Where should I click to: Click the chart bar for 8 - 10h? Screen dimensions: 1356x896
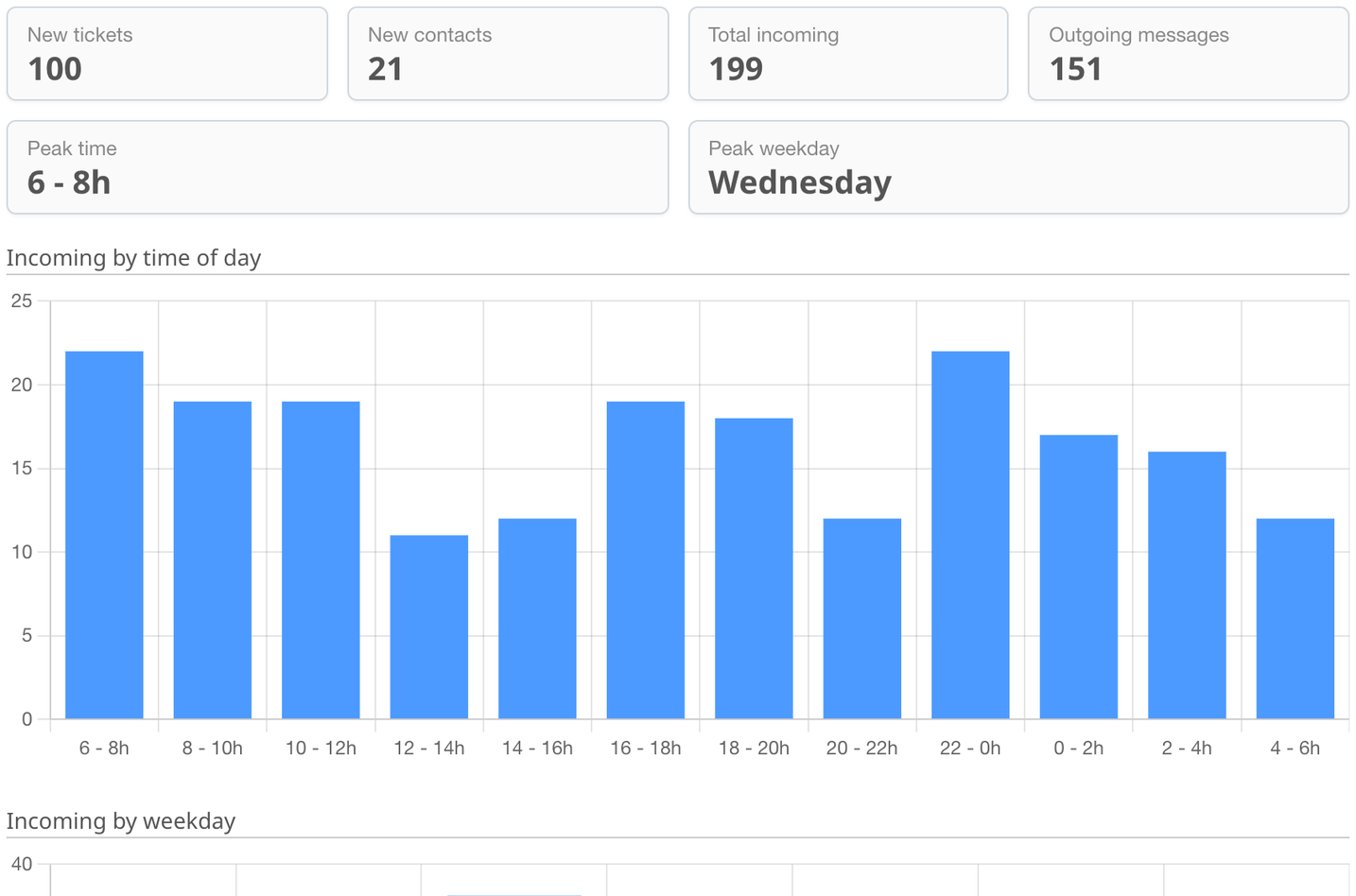click(213, 560)
